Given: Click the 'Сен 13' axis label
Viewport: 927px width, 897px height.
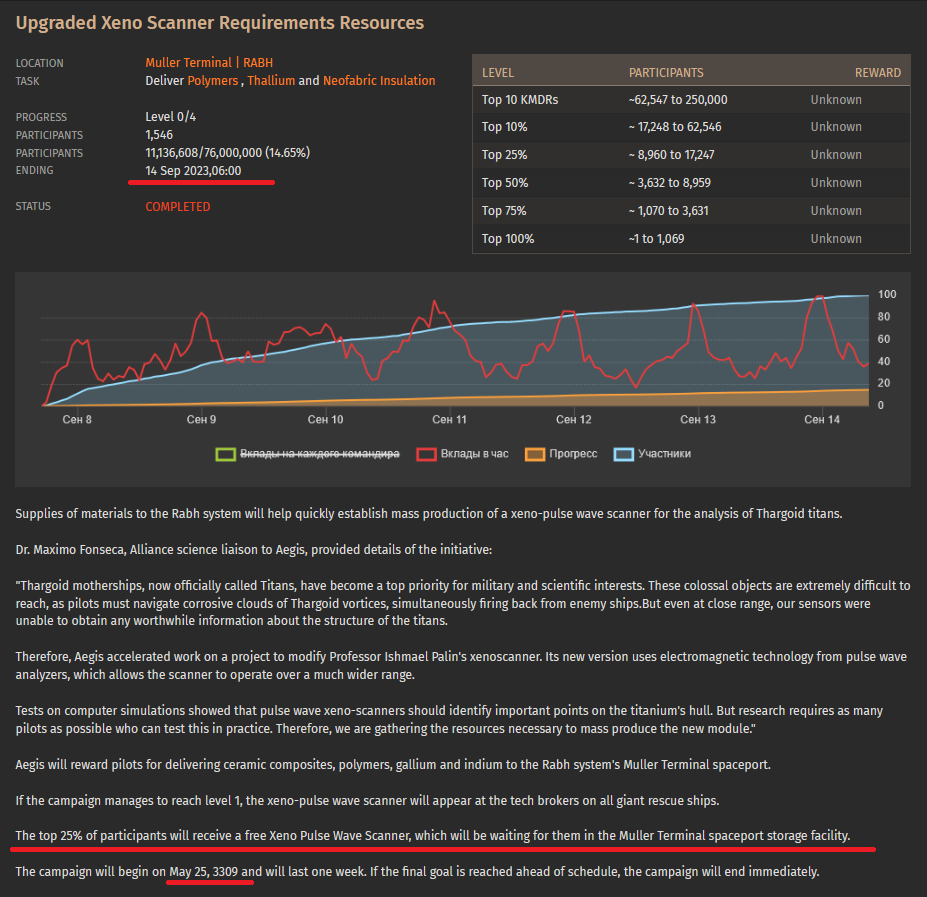Looking at the screenshot, I should pyautogui.click(x=698, y=419).
